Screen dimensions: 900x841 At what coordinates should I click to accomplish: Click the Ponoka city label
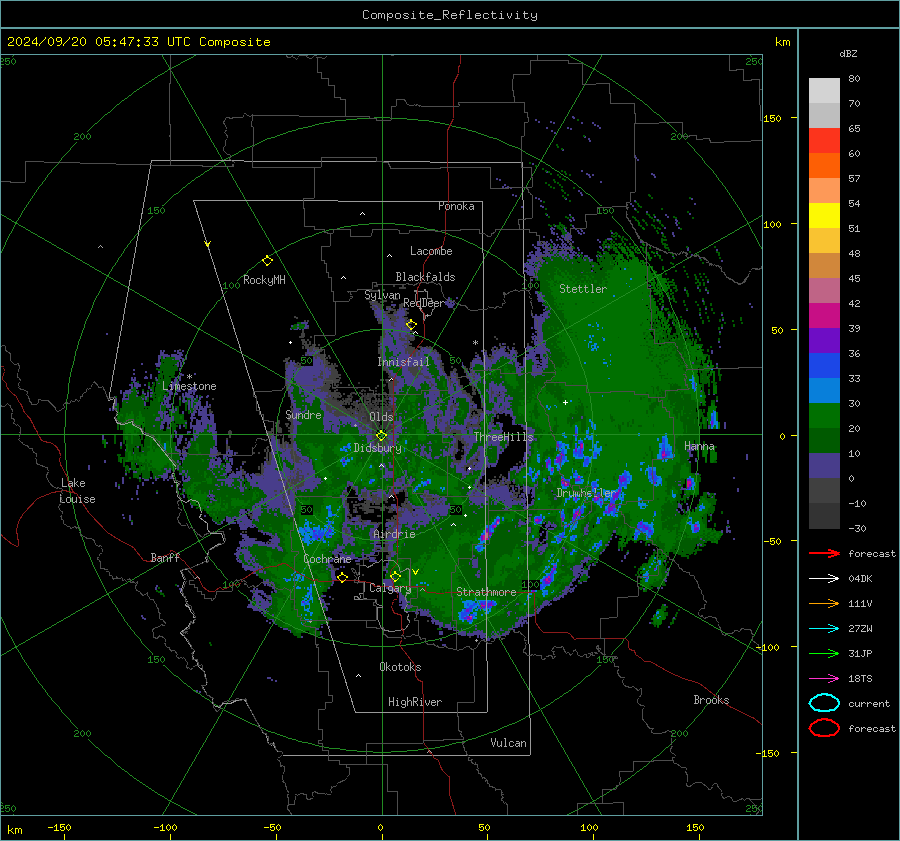point(456,206)
